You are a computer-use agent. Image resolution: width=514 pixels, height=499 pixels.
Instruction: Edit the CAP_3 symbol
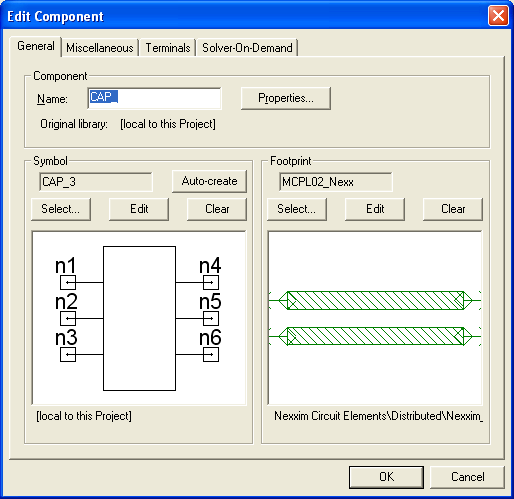tap(139, 209)
